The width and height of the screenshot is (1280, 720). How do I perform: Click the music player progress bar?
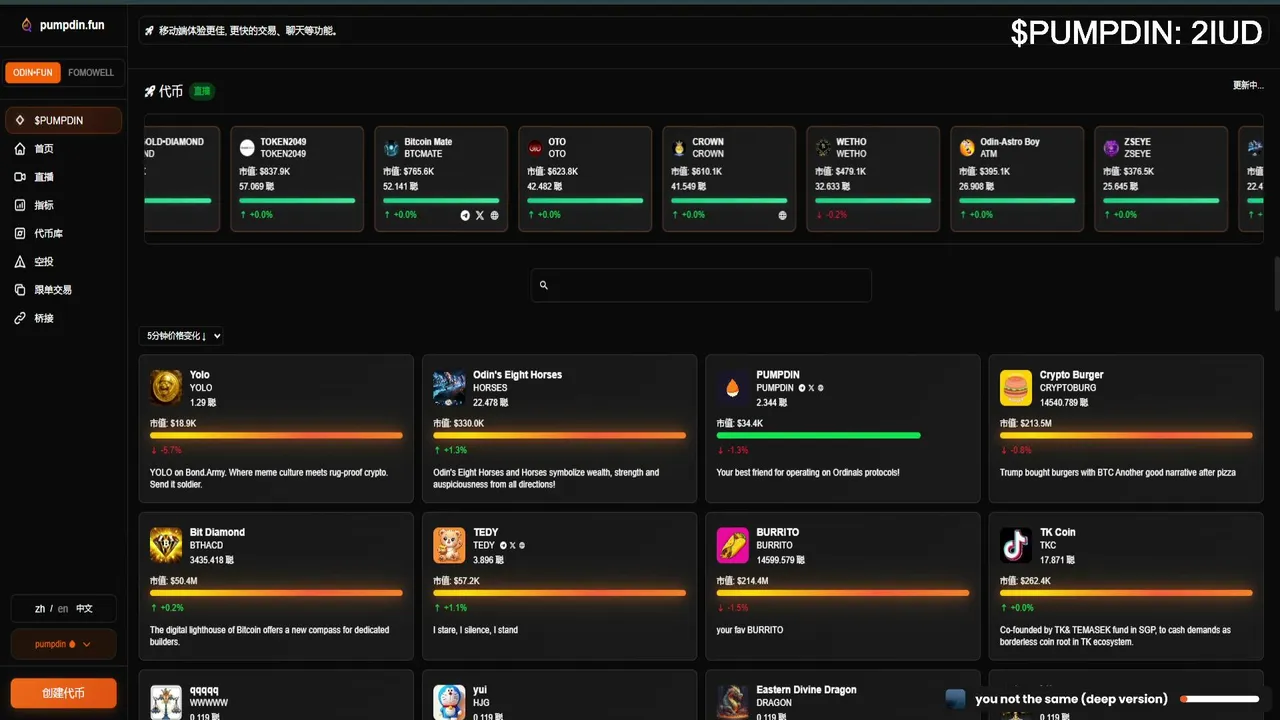tap(1219, 699)
